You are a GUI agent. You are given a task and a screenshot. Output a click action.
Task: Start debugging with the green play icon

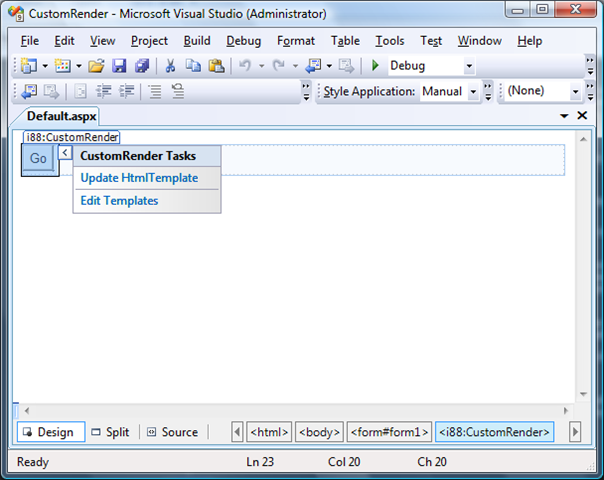(x=375, y=65)
